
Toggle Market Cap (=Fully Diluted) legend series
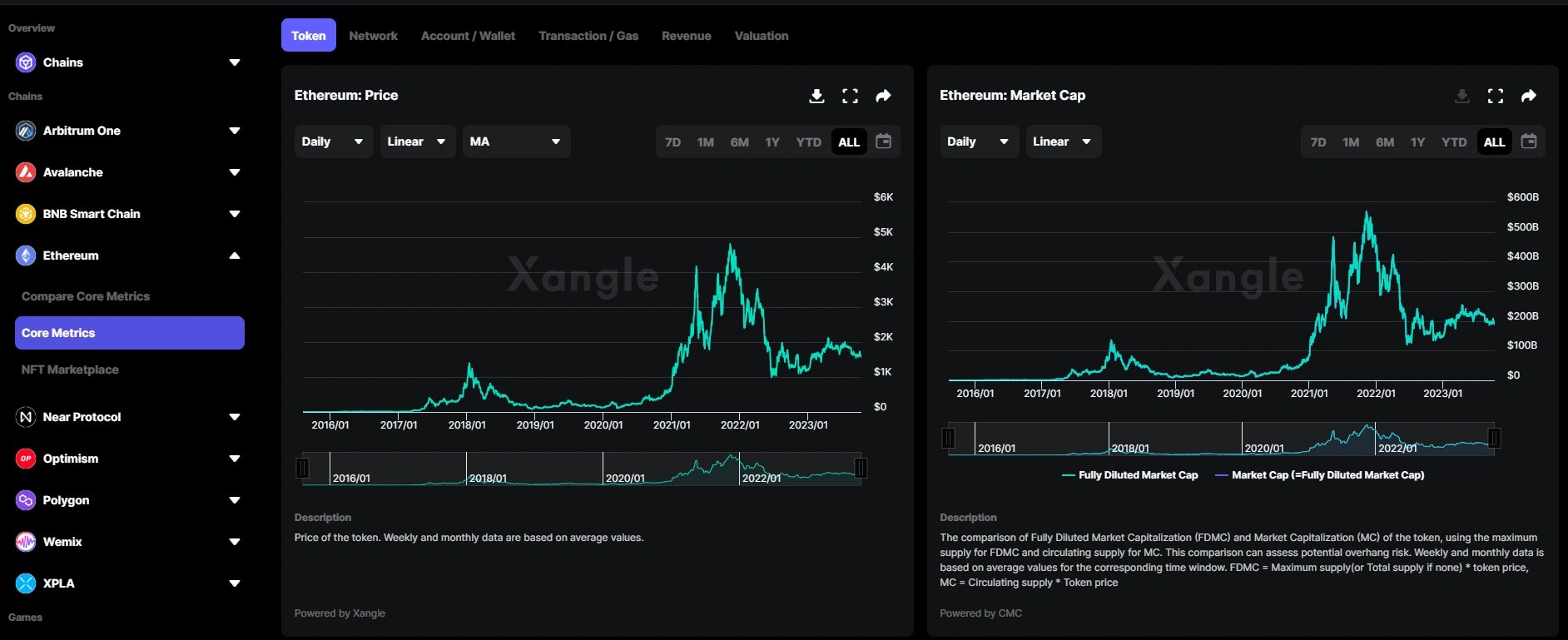(x=1319, y=475)
